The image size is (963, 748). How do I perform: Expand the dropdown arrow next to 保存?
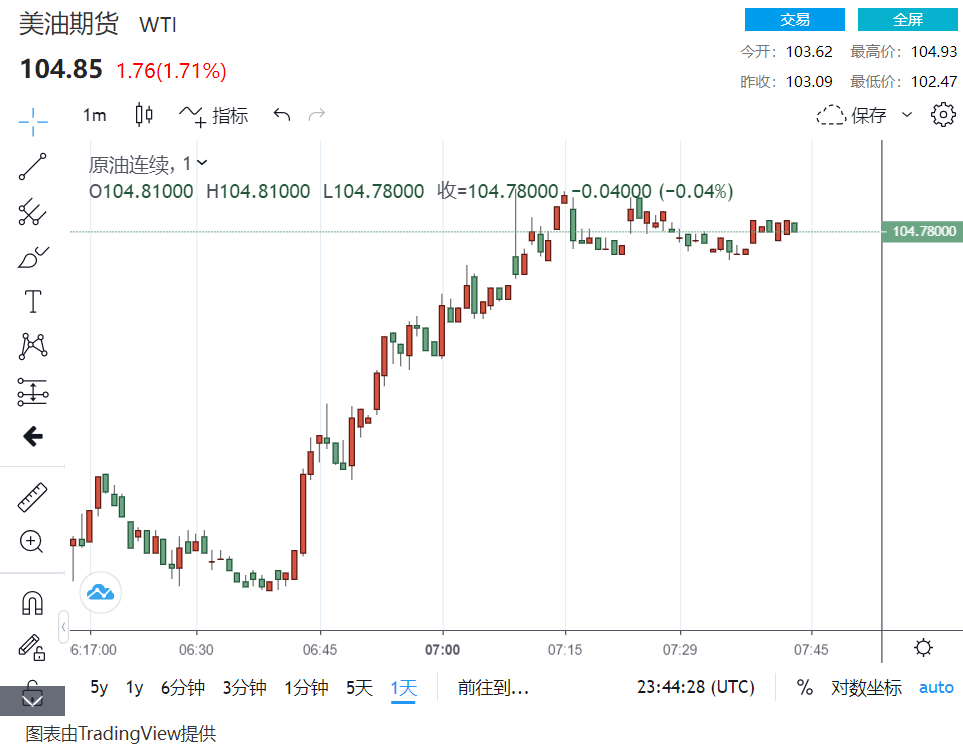coord(907,115)
